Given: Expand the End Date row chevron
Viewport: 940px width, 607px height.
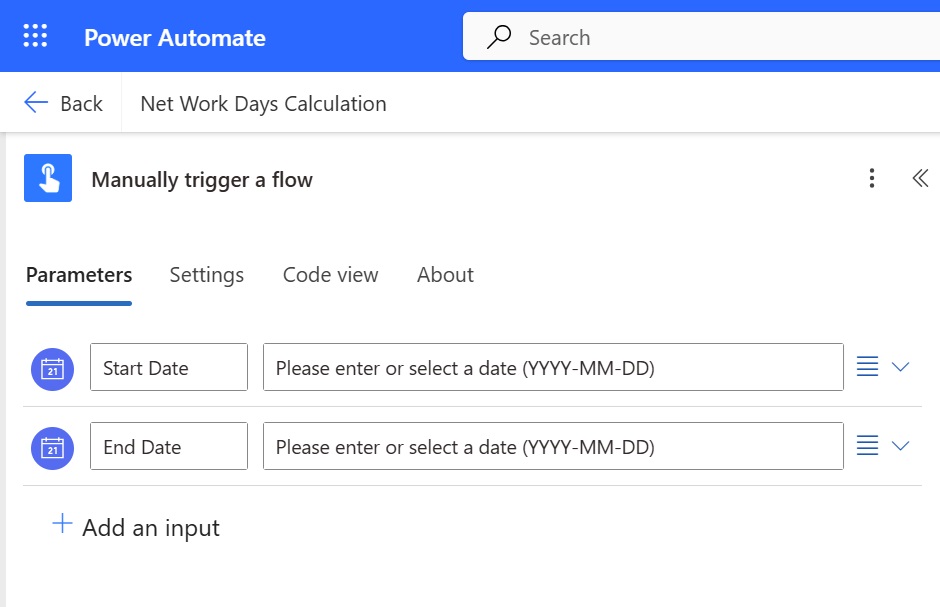Looking at the screenshot, I should (x=900, y=446).
